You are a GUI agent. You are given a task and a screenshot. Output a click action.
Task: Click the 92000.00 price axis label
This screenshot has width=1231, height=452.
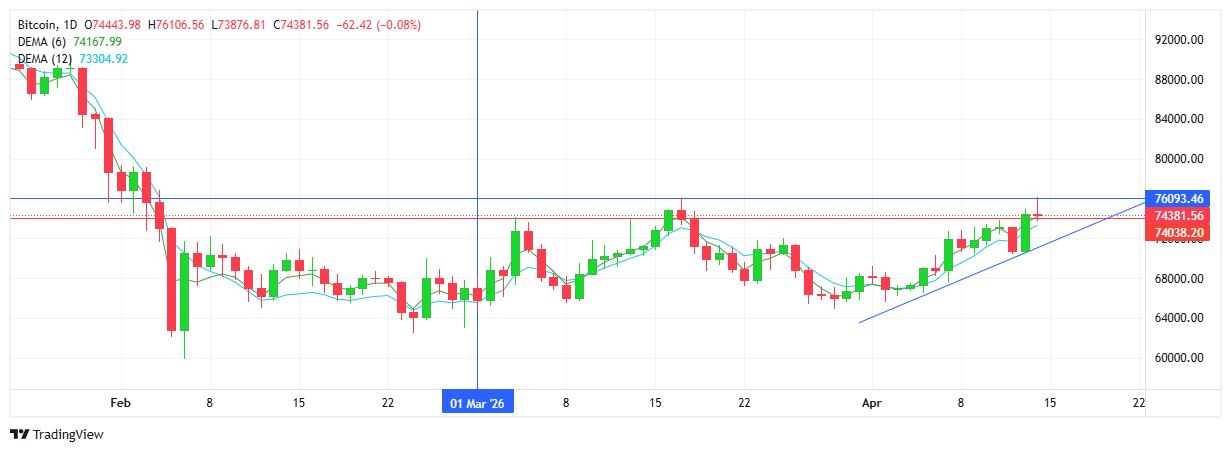pyautogui.click(x=1177, y=40)
